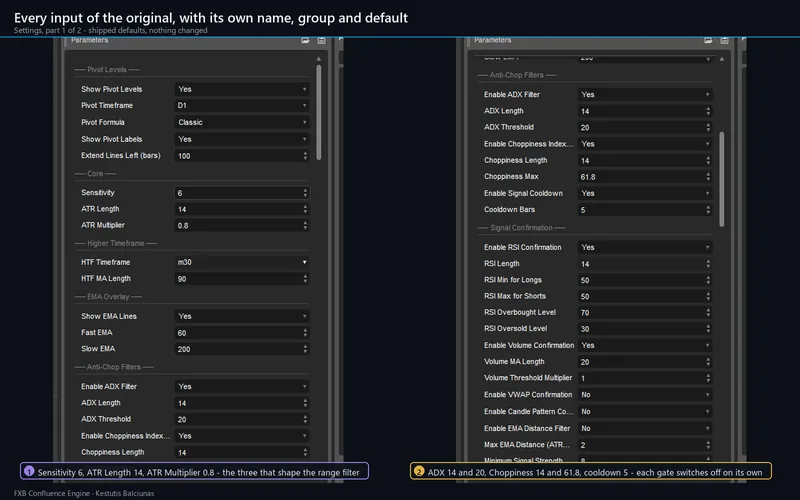Click the ATR Multiplier stepper arrows
The image size is (800, 500).
(305, 226)
